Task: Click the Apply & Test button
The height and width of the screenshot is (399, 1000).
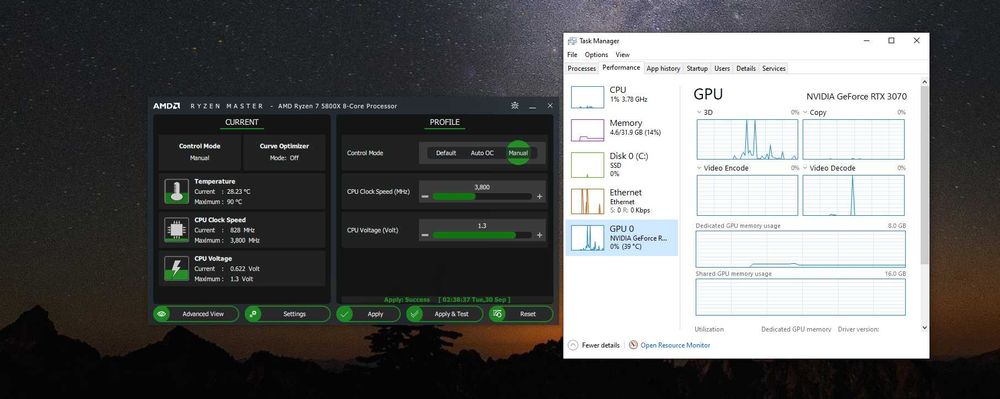Action: click(x=445, y=314)
